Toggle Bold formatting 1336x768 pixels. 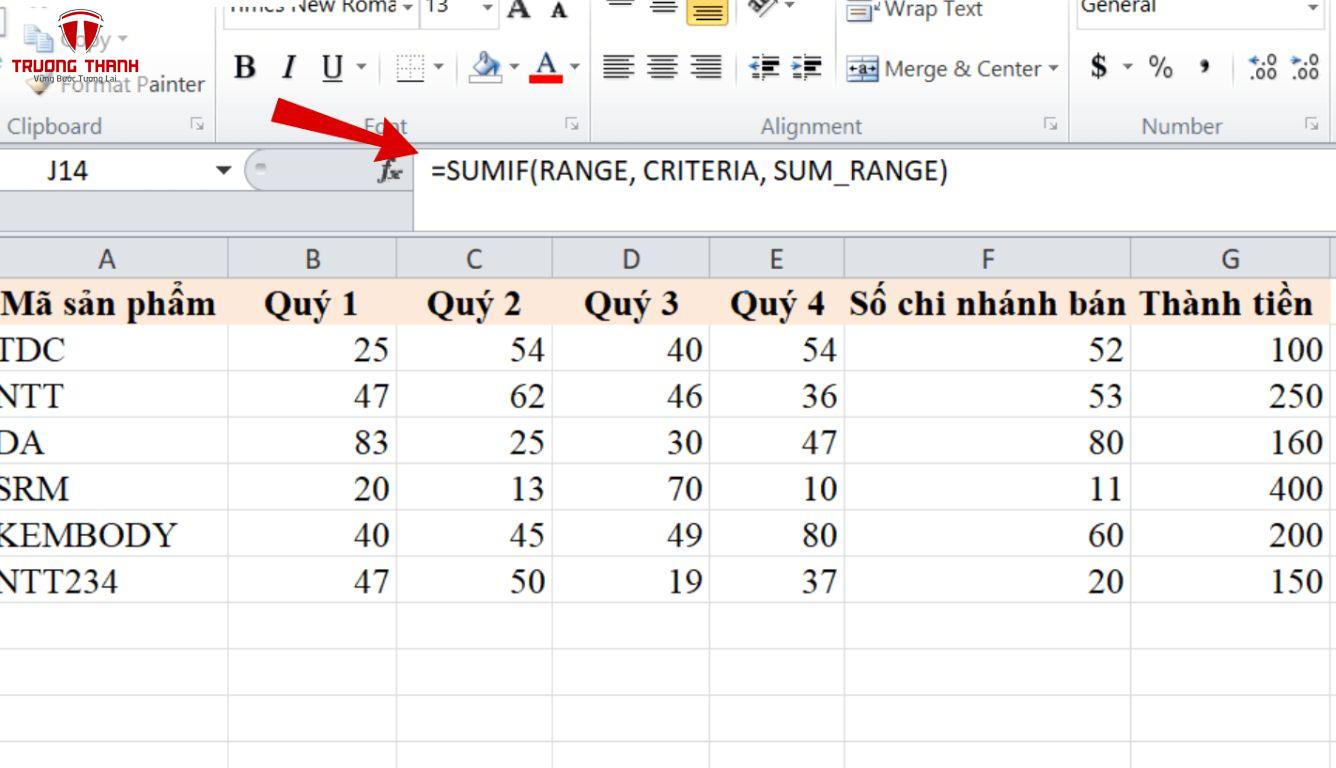(x=245, y=68)
